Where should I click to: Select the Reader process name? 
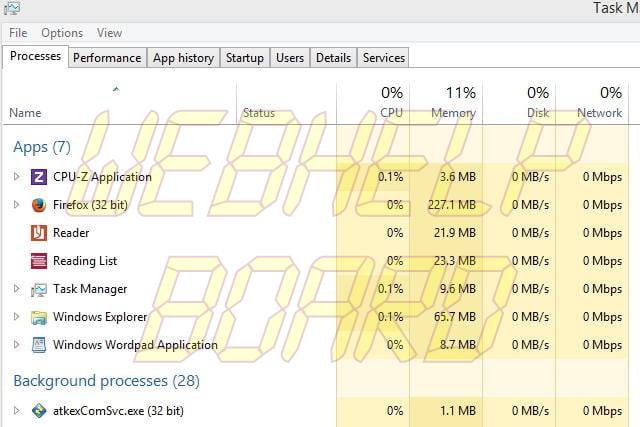71,233
